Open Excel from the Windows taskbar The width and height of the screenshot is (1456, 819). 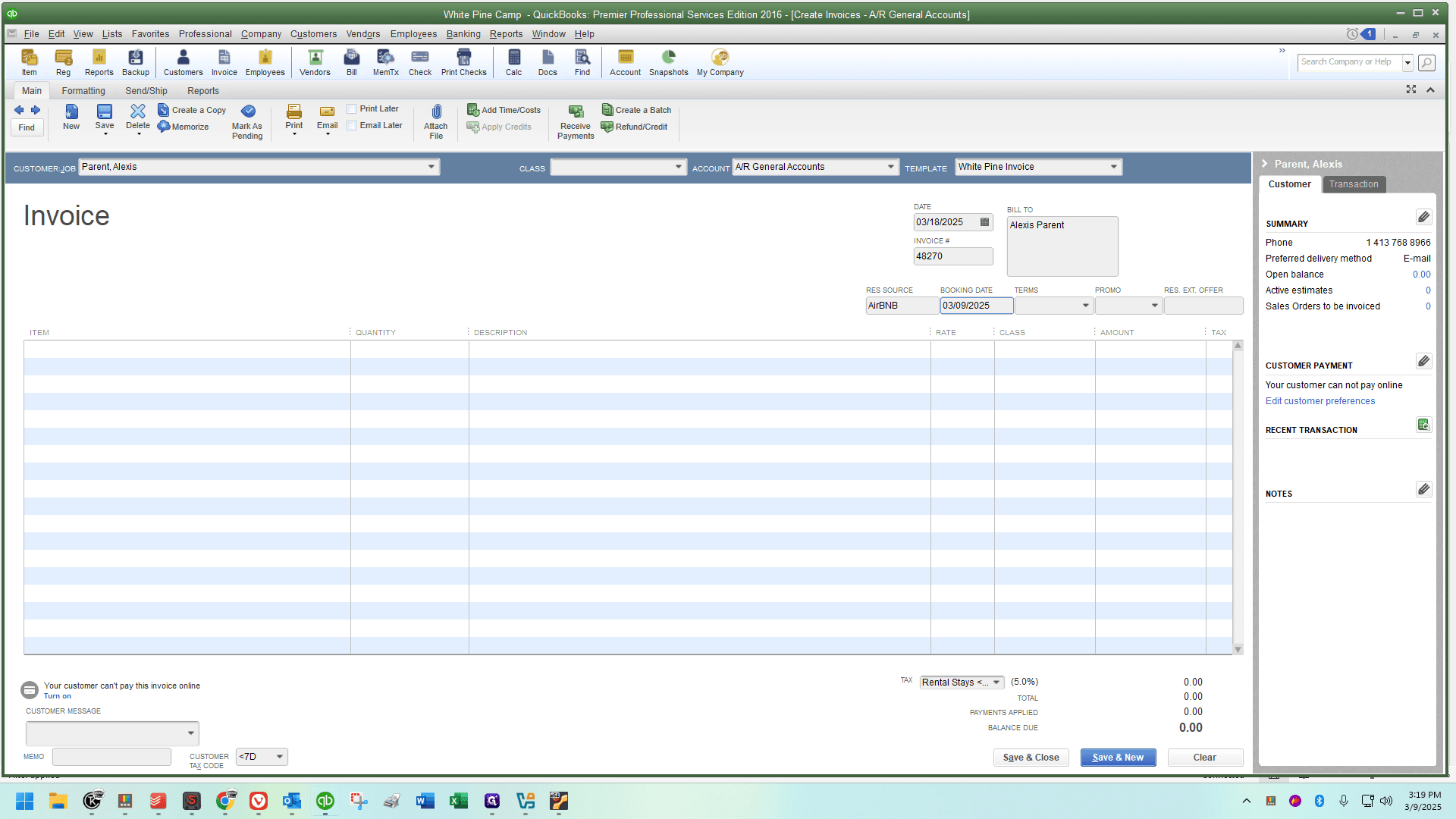(459, 801)
